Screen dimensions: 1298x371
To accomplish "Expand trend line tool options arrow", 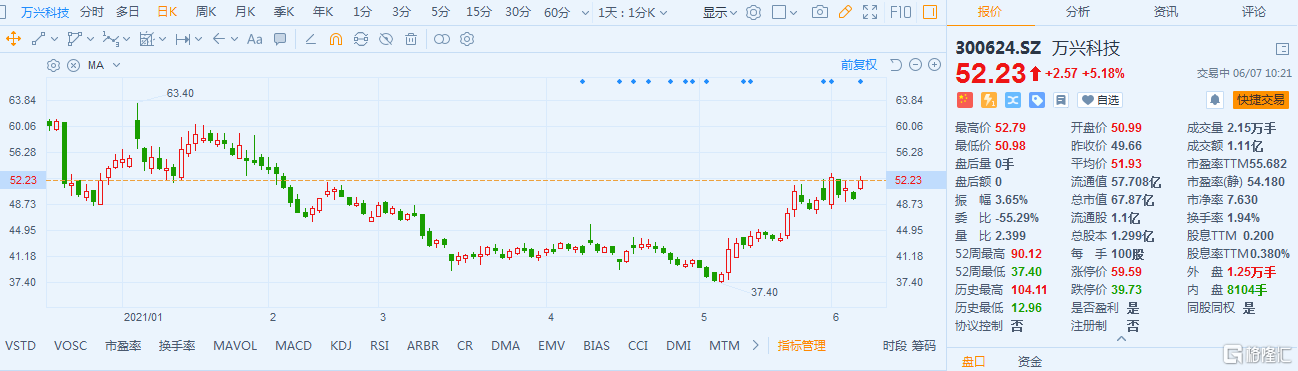I will (x=54, y=39).
